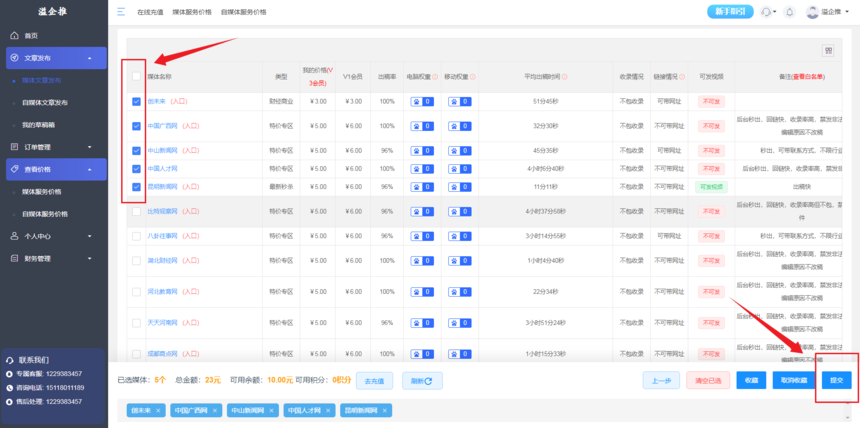
Task: Open 在线充值 in the top menu
Action: (150, 12)
